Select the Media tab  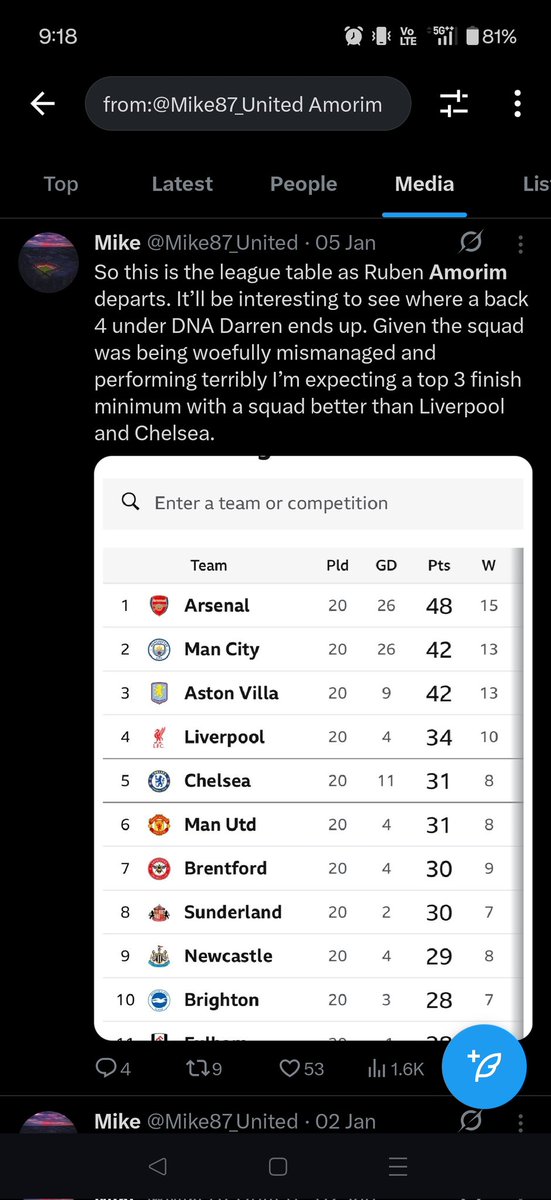click(x=424, y=184)
